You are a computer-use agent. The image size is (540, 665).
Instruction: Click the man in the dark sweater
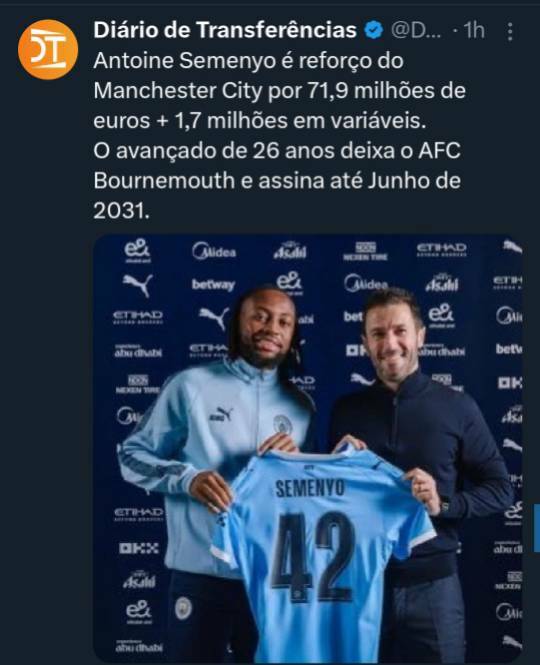click(420, 445)
